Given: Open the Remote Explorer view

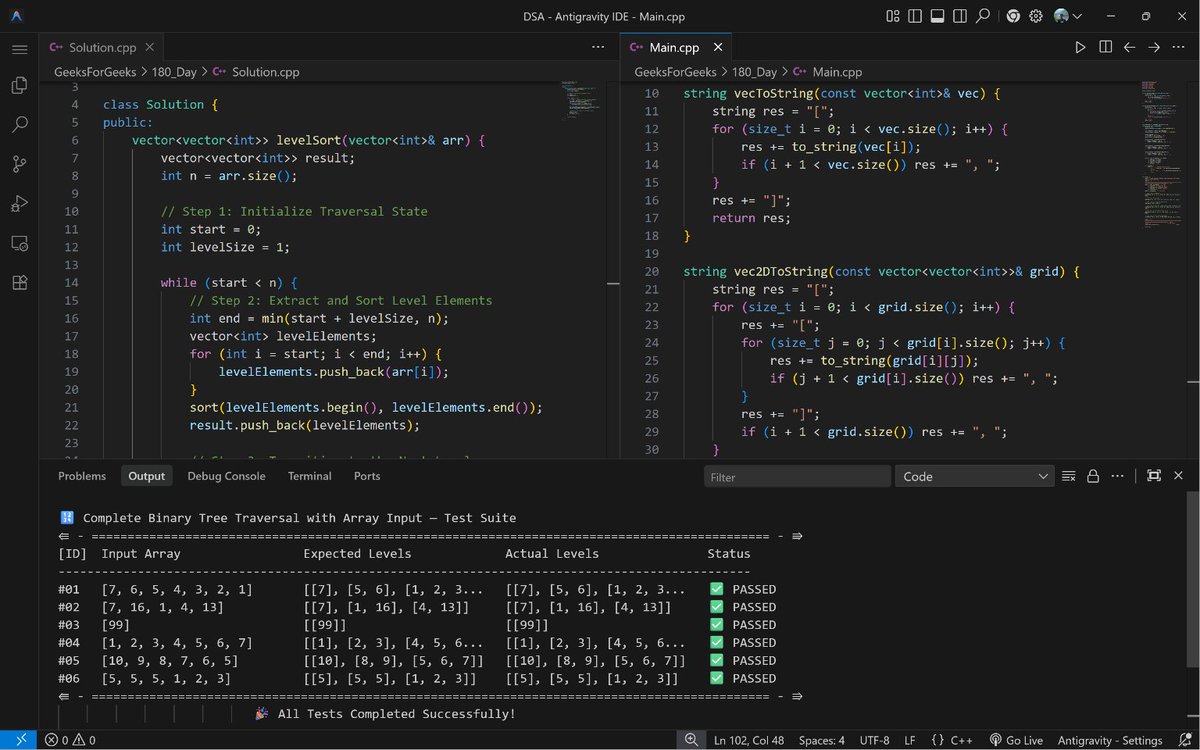Looking at the screenshot, I should coord(19,243).
